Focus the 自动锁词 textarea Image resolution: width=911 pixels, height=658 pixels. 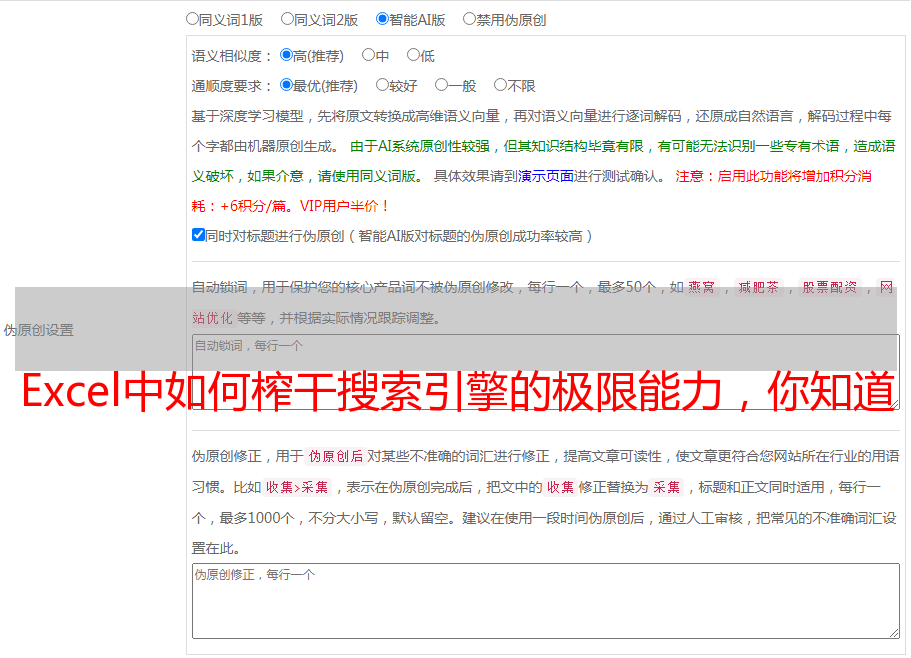546,372
